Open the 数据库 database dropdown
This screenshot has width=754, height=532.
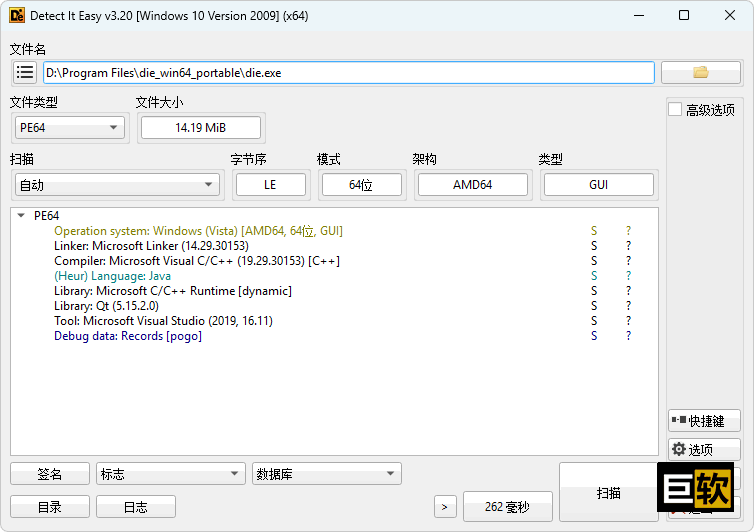click(x=327, y=474)
